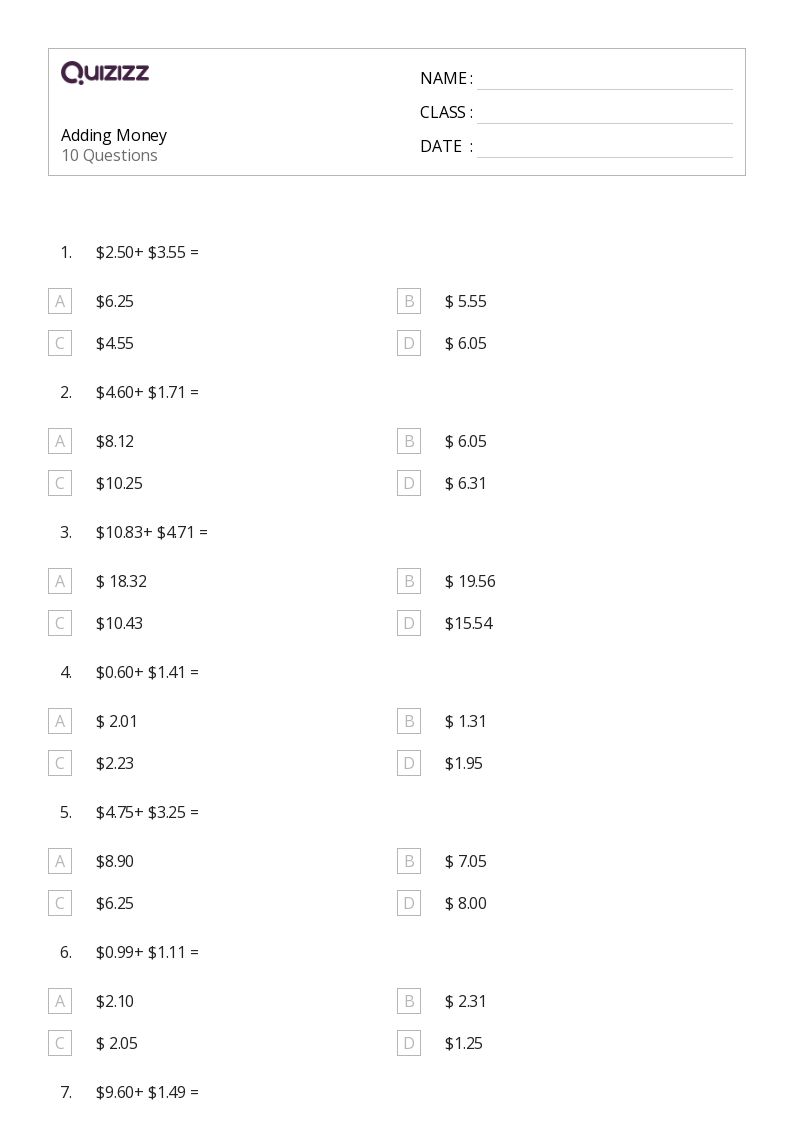Tick box A for question 4
Viewport: 794px width, 1123px height.
pos(60,721)
